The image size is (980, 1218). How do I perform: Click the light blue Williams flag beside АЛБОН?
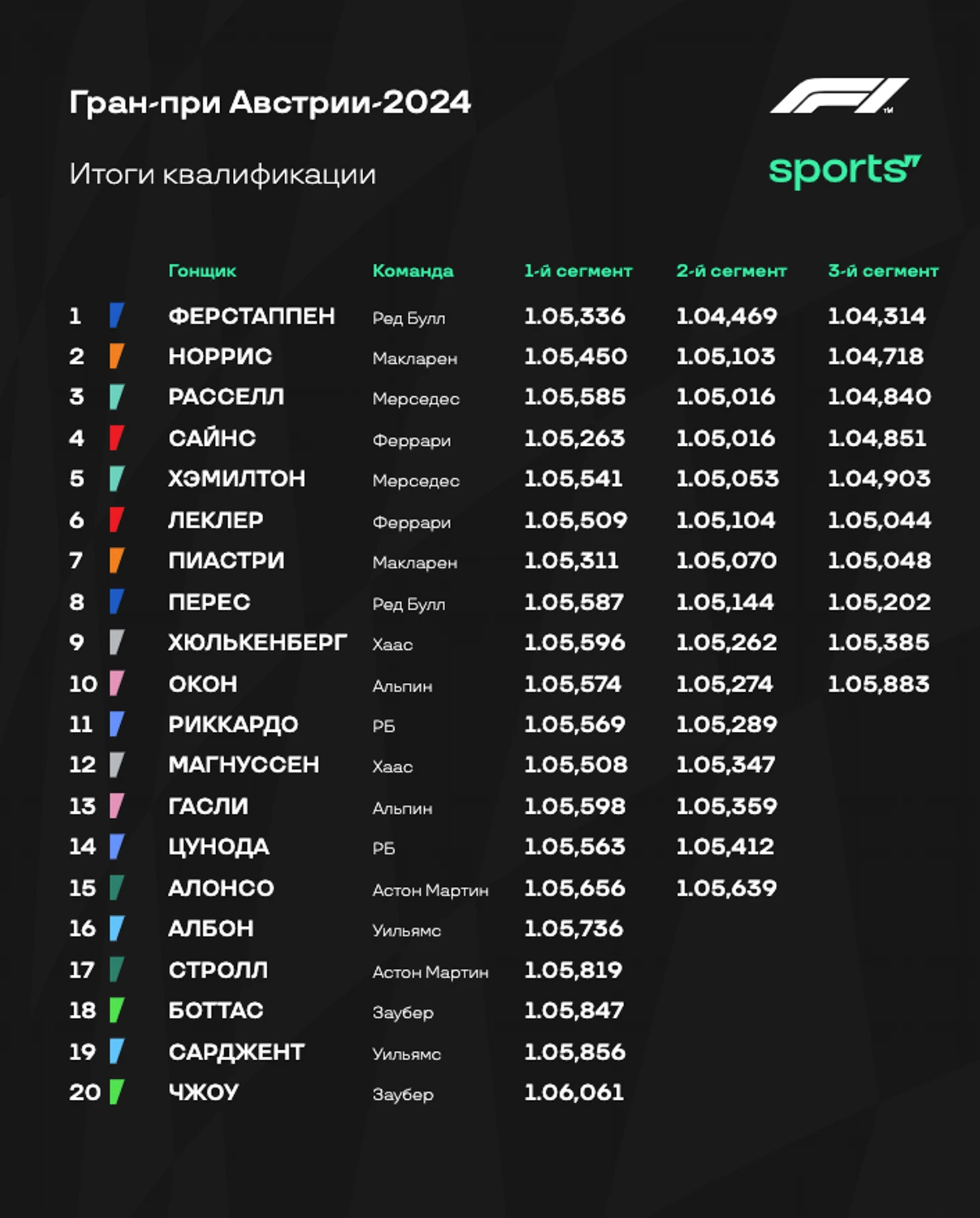pyautogui.click(x=117, y=928)
